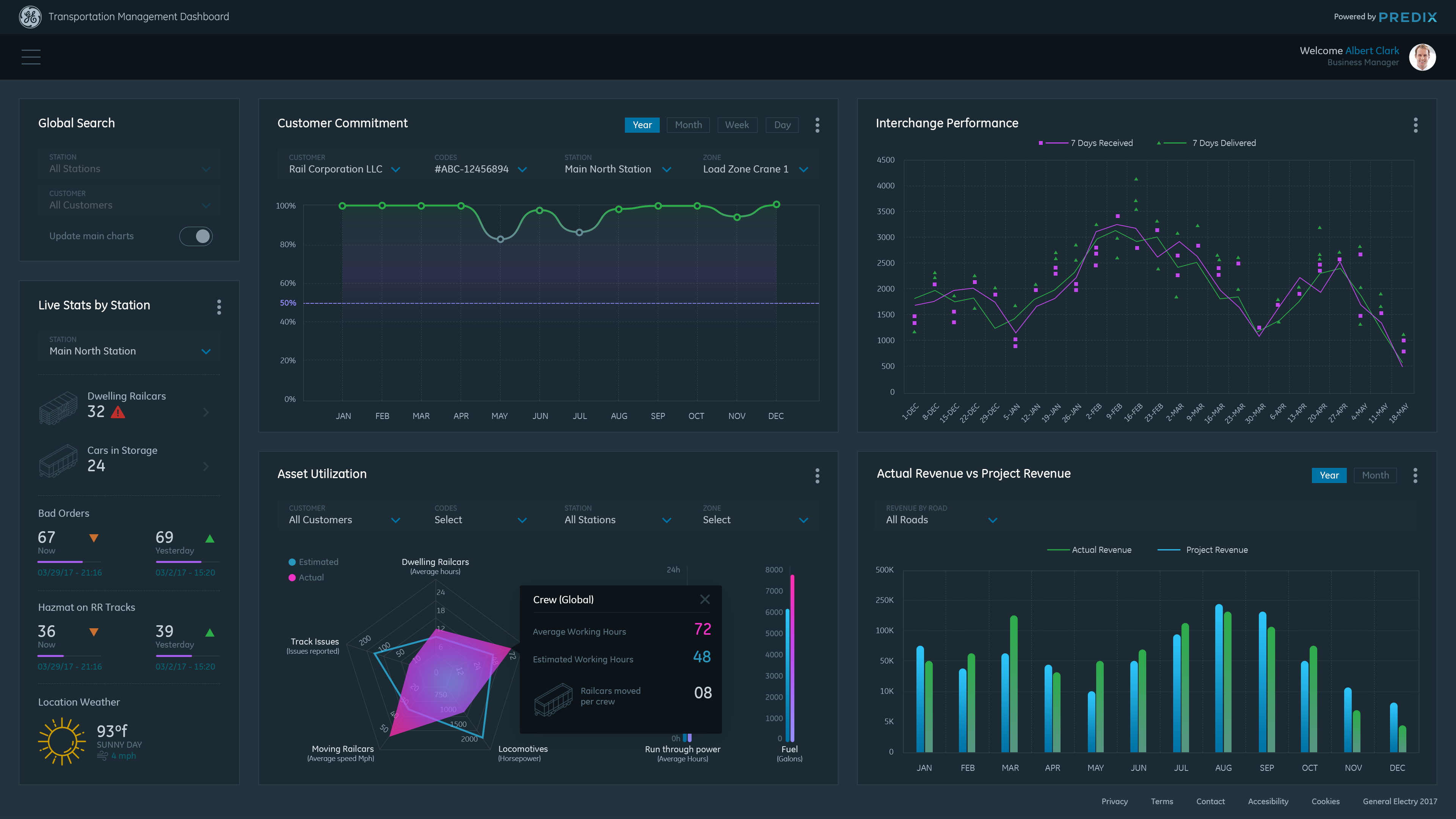1456x819 pixels.
Task: Open Customer Commitment kebab options menu
Action: [817, 125]
